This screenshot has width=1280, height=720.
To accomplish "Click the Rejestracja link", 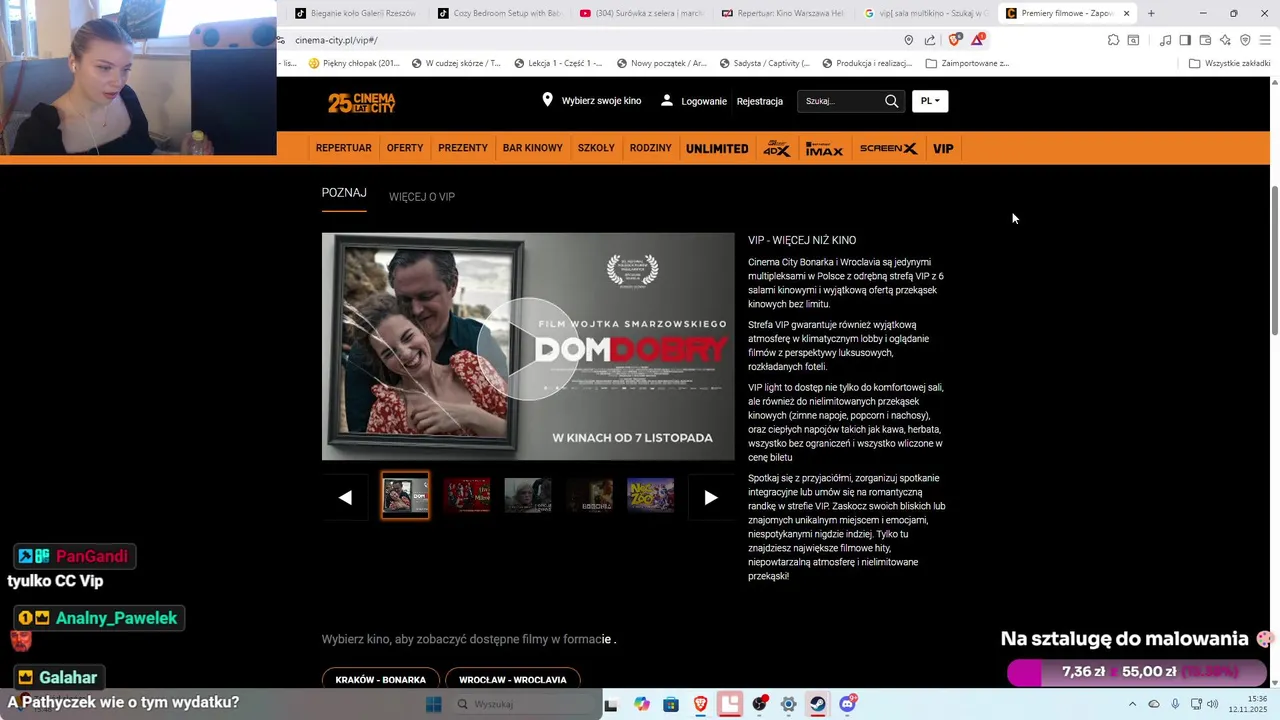I will point(760,101).
